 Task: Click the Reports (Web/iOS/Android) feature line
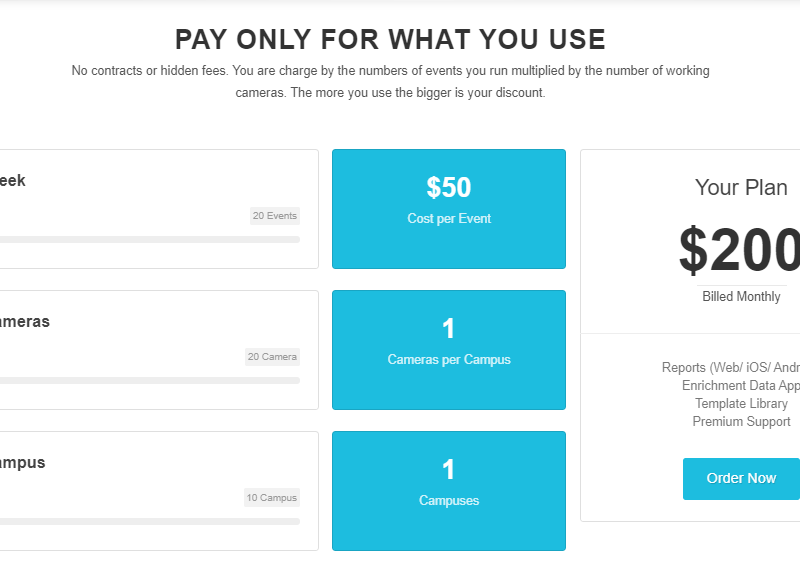(x=732, y=368)
